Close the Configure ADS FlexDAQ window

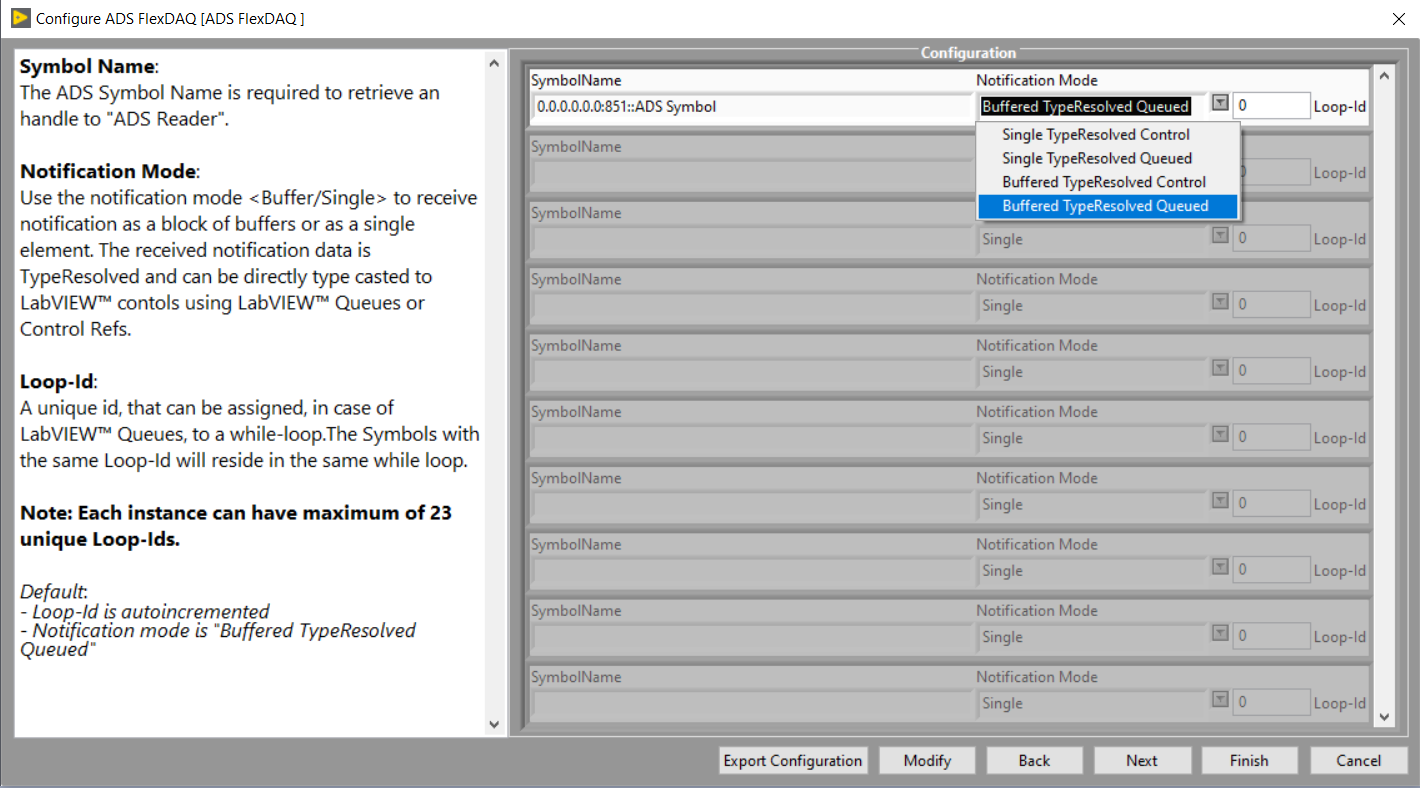[1398, 18]
